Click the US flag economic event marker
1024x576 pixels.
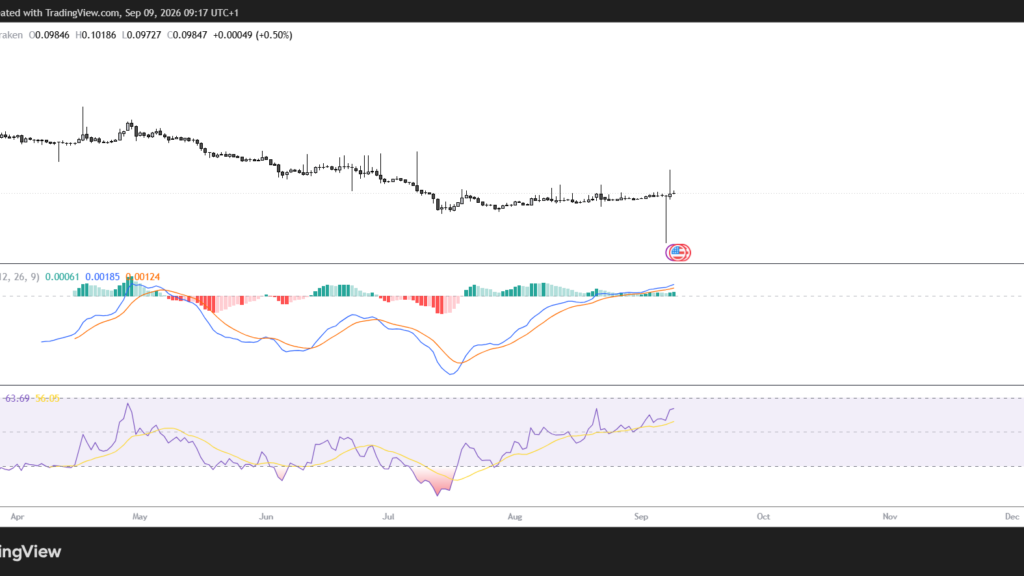(678, 252)
